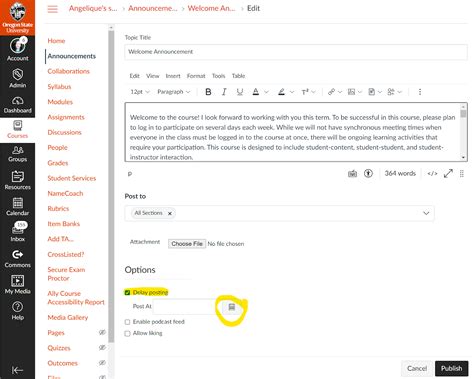Open the editor Insert menu
The image size is (474, 379).
173,76
